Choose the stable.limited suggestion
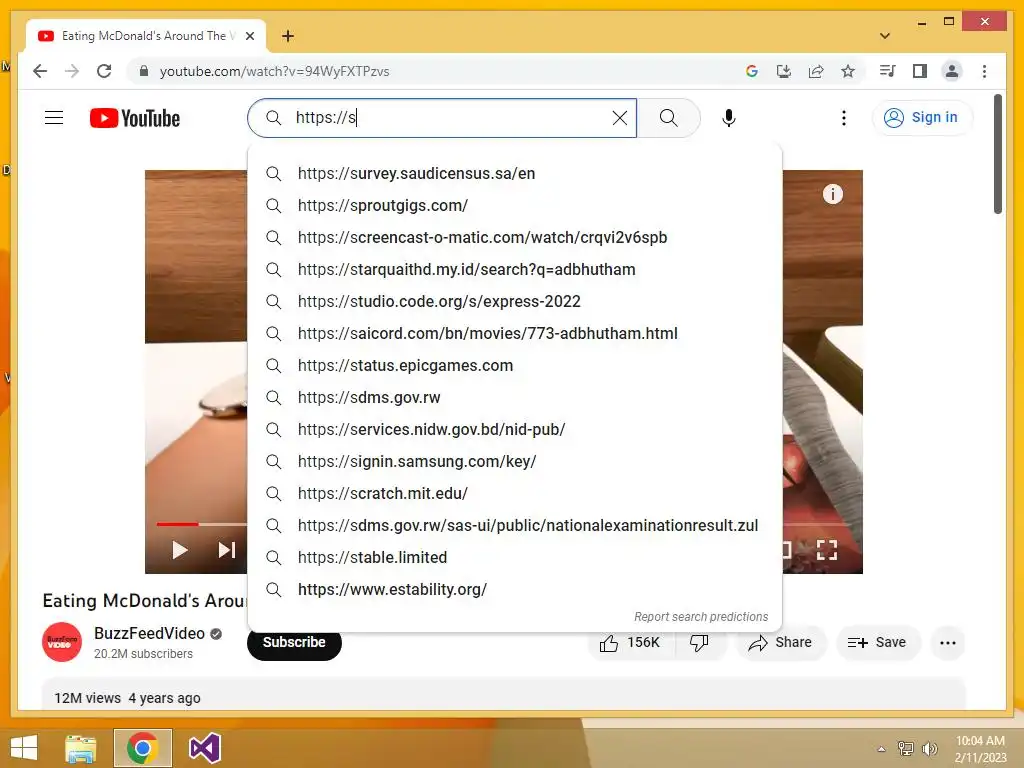The height and width of the screenshot is (768, 1024). pyautogui.click(x=515, y=558)
